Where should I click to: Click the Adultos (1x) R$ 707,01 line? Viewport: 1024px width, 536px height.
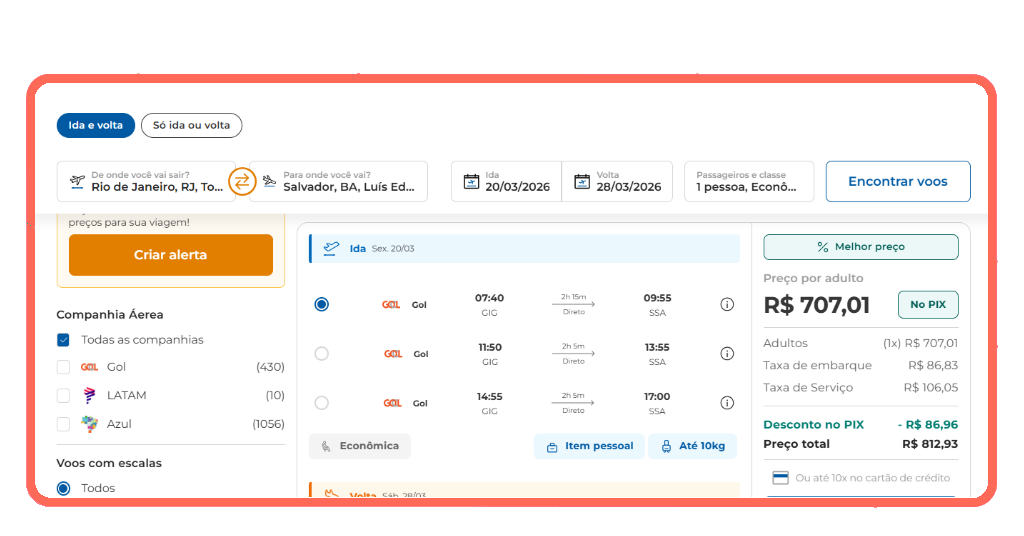[x=861, y=343]
